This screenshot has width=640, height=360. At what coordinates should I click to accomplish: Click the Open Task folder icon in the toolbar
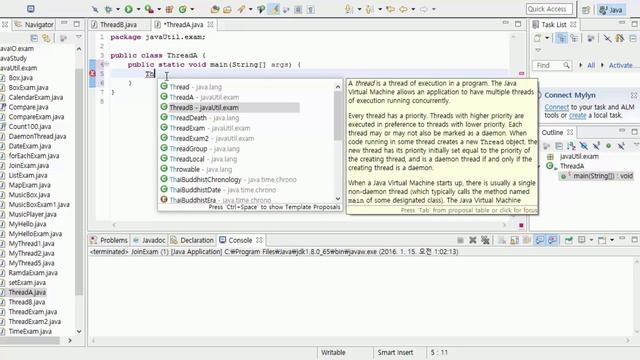click(x=227, y=9)
